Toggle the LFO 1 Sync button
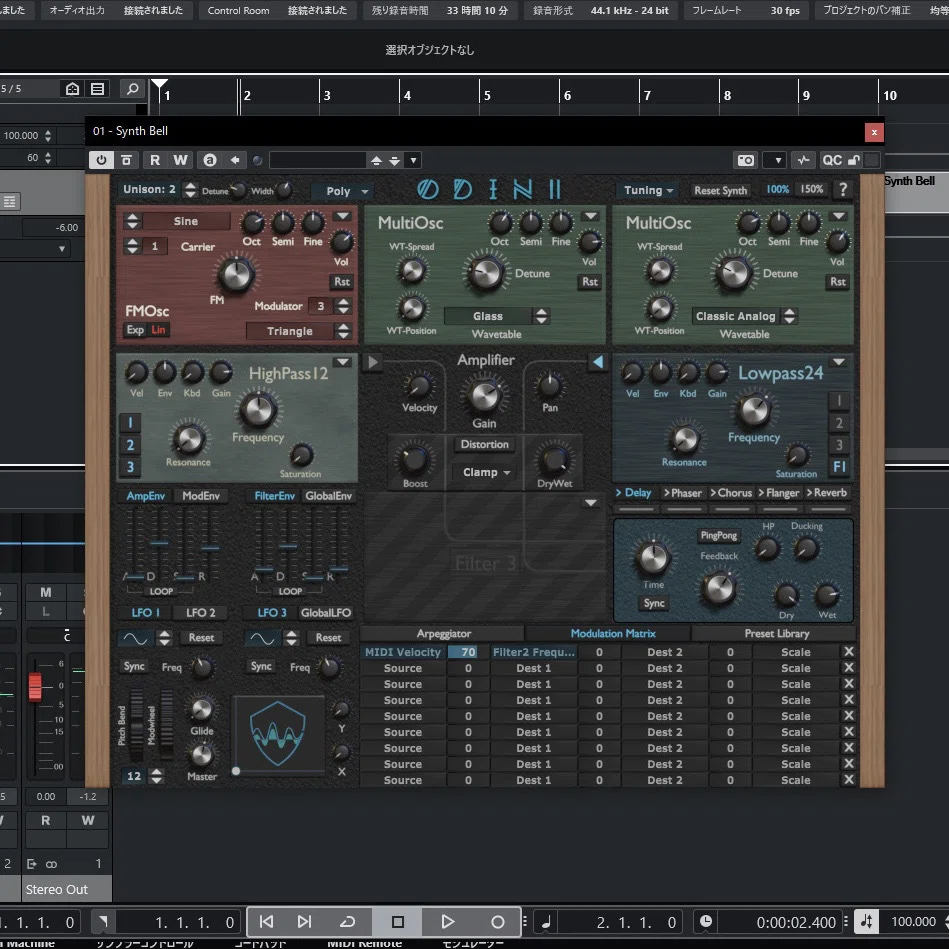The image size is (949, 949). tap(134, 666)
